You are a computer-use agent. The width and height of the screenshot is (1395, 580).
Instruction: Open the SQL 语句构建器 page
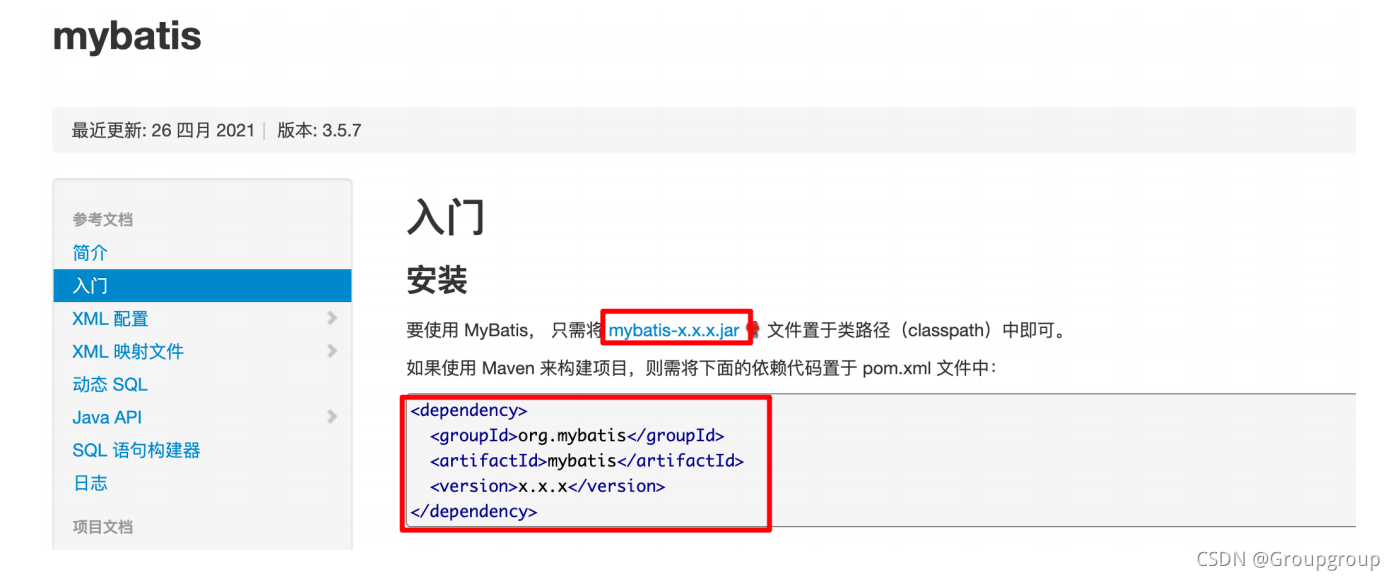(x=136, y=450)
